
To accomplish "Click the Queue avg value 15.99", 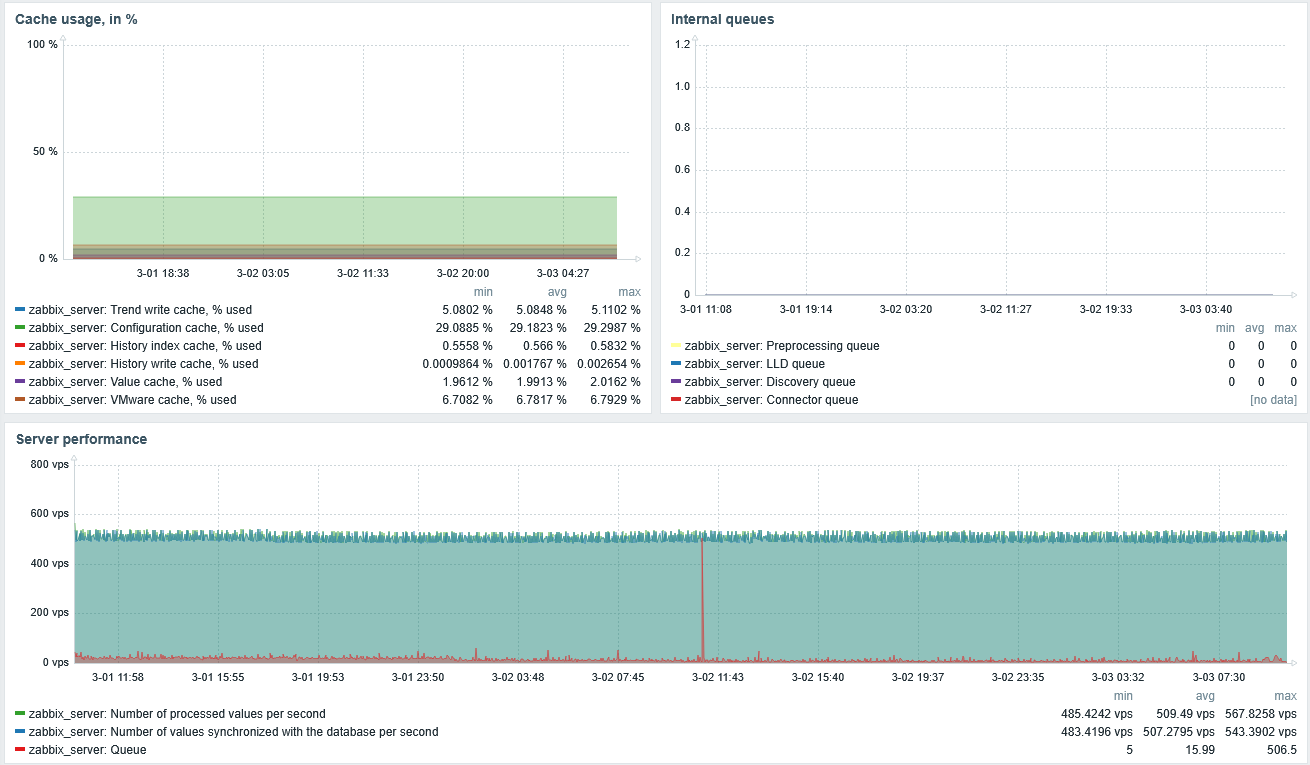I will [x=1198, y=750].
